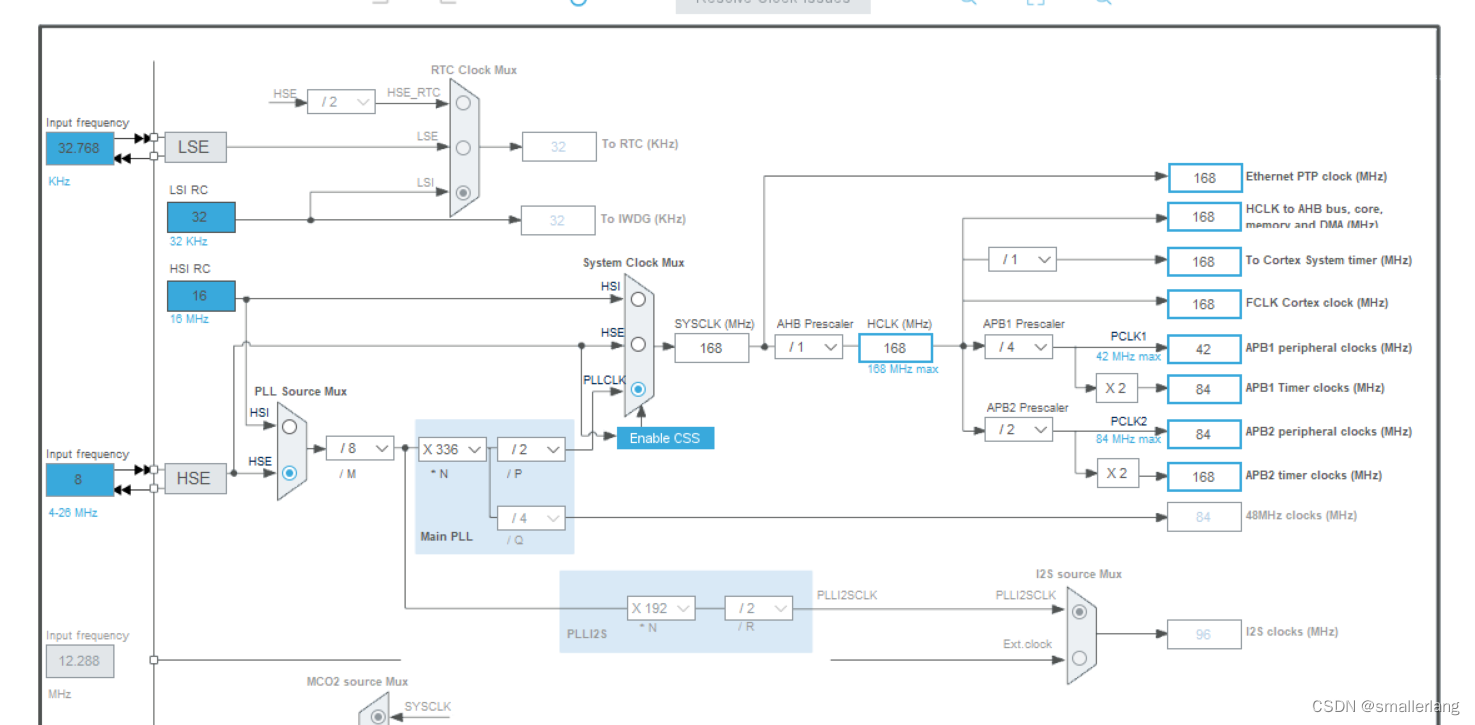Click the 'RTC Clock Mux' title
1475x725 pixels.
coord(474,70)
